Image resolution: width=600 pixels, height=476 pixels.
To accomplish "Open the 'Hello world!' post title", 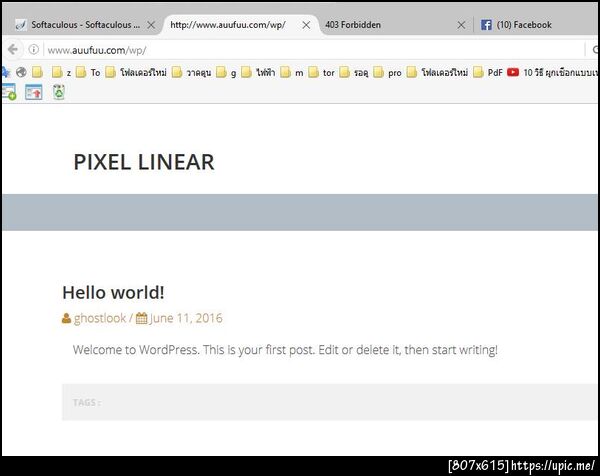I will point(113,293).
